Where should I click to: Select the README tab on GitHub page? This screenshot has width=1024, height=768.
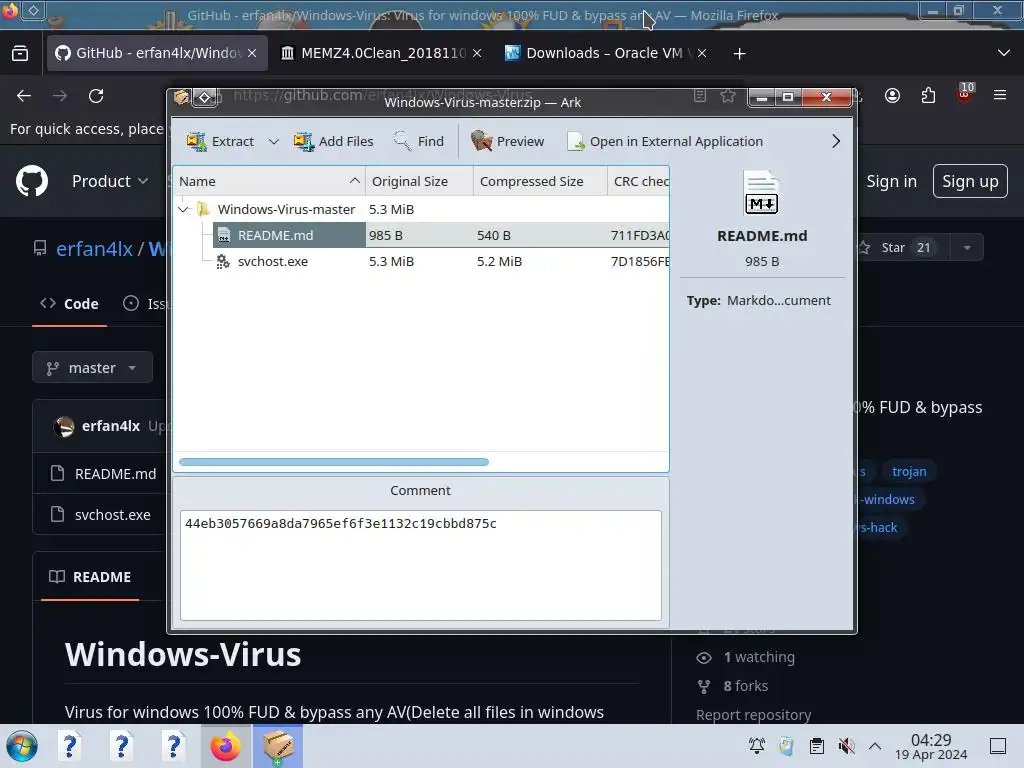[x=90, y=577]
